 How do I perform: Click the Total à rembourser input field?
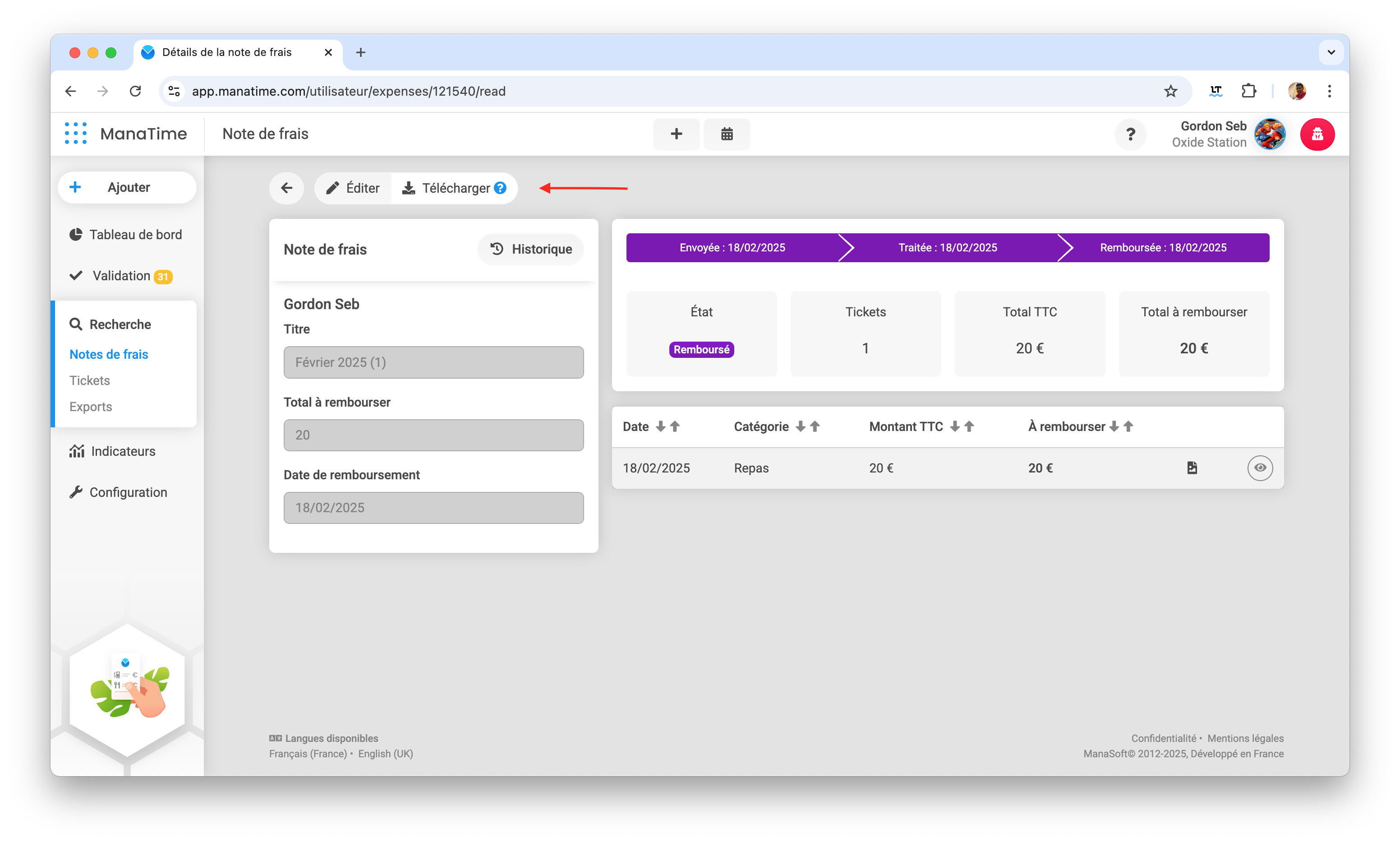[434, 435]
